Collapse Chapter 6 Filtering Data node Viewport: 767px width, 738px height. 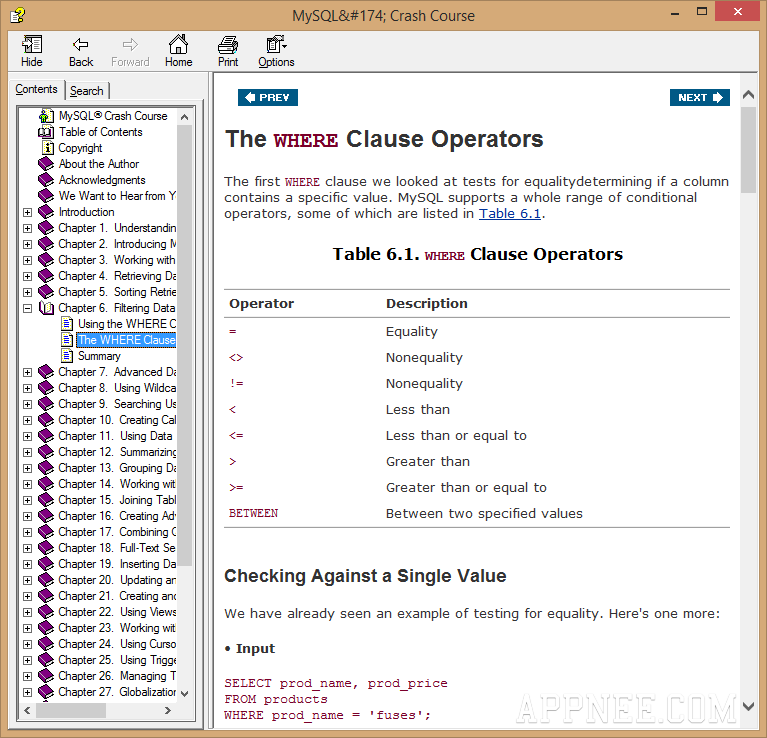coord(27,308)
